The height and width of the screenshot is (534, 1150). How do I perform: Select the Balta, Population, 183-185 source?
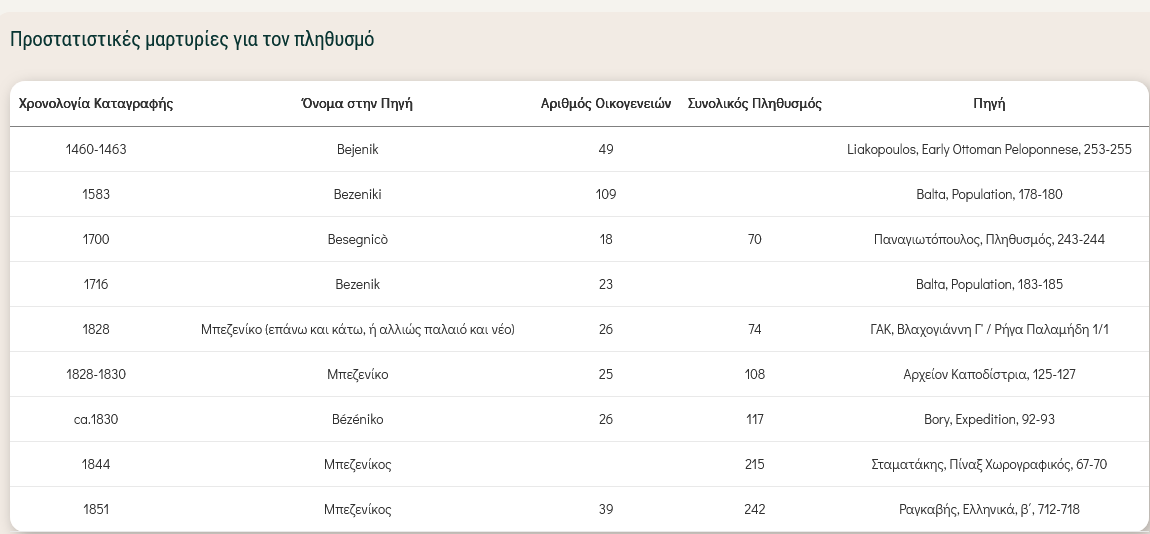point(989,285)
